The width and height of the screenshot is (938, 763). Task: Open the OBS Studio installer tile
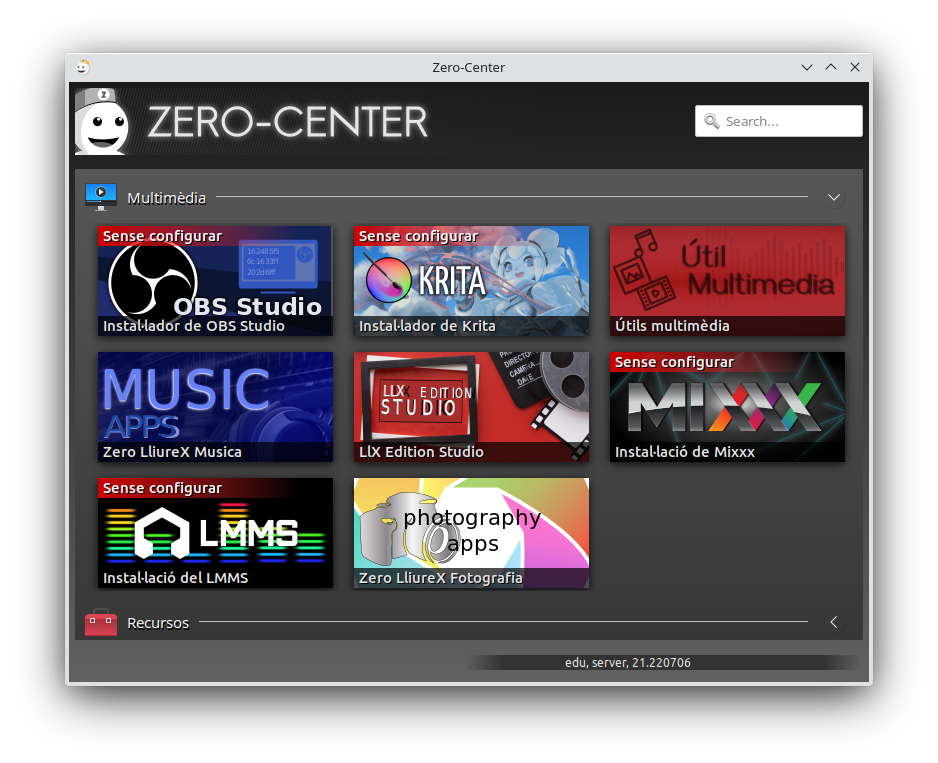pos(215,280)
